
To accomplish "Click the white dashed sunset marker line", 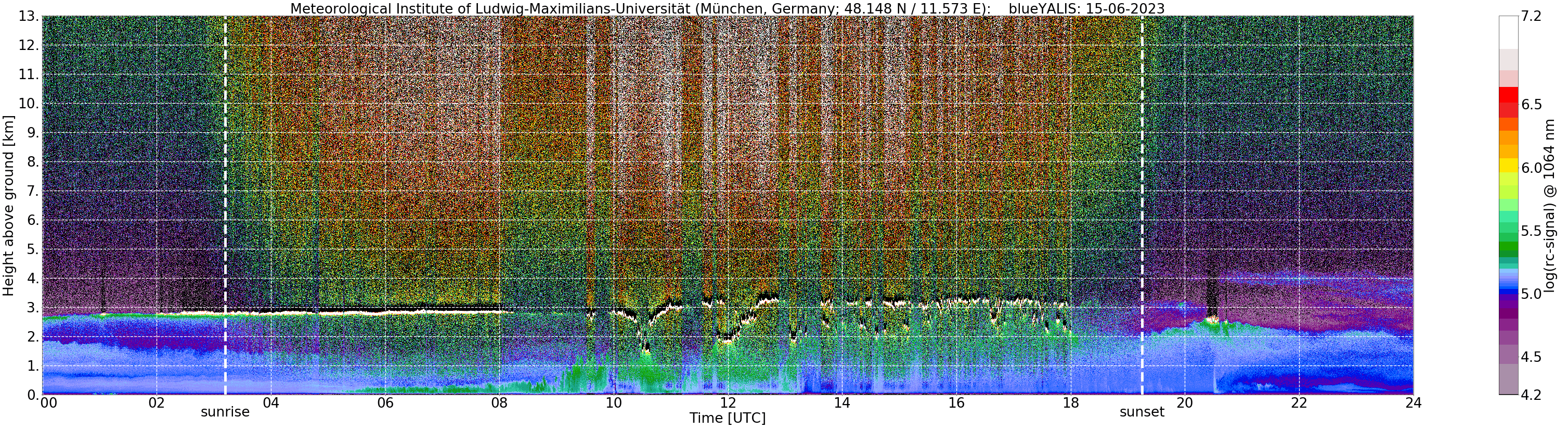I will pos(1142,205).
